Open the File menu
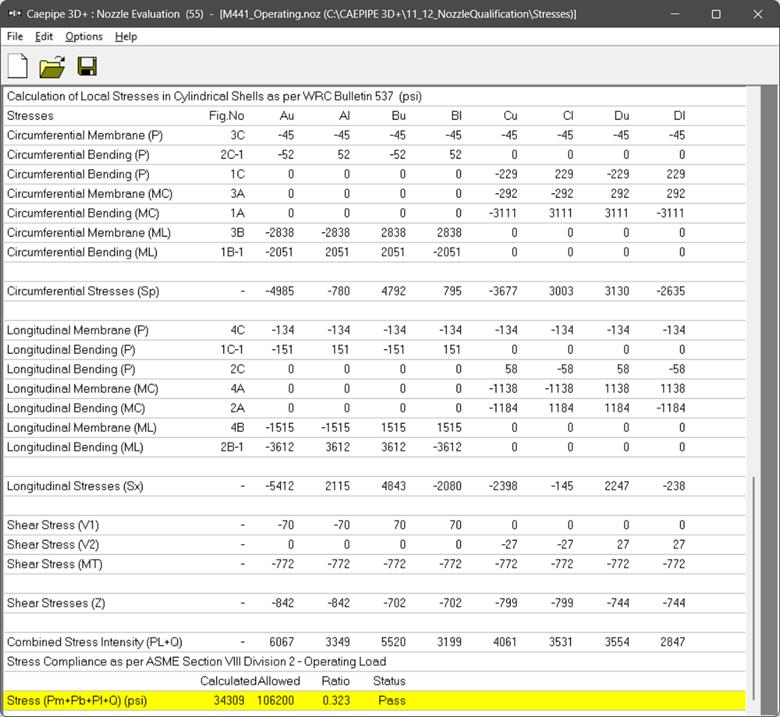Viewport: 780px width, 717px height. (x=15, y=37)
